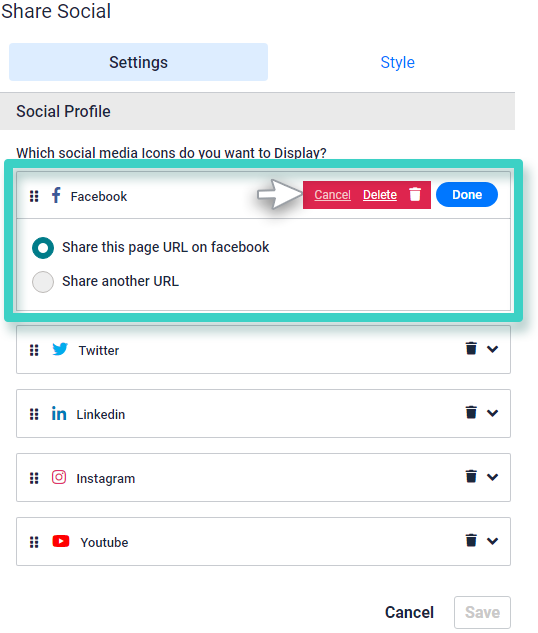This screenshot has height=633, width=538.
Task: Open Instagram options with its chevron
Action: point(492,477)
